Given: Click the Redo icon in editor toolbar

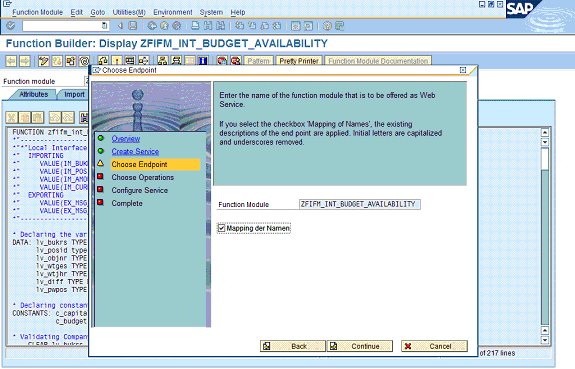Looking at the screenshot, I should pyautogui.click(x=68, y=117).
